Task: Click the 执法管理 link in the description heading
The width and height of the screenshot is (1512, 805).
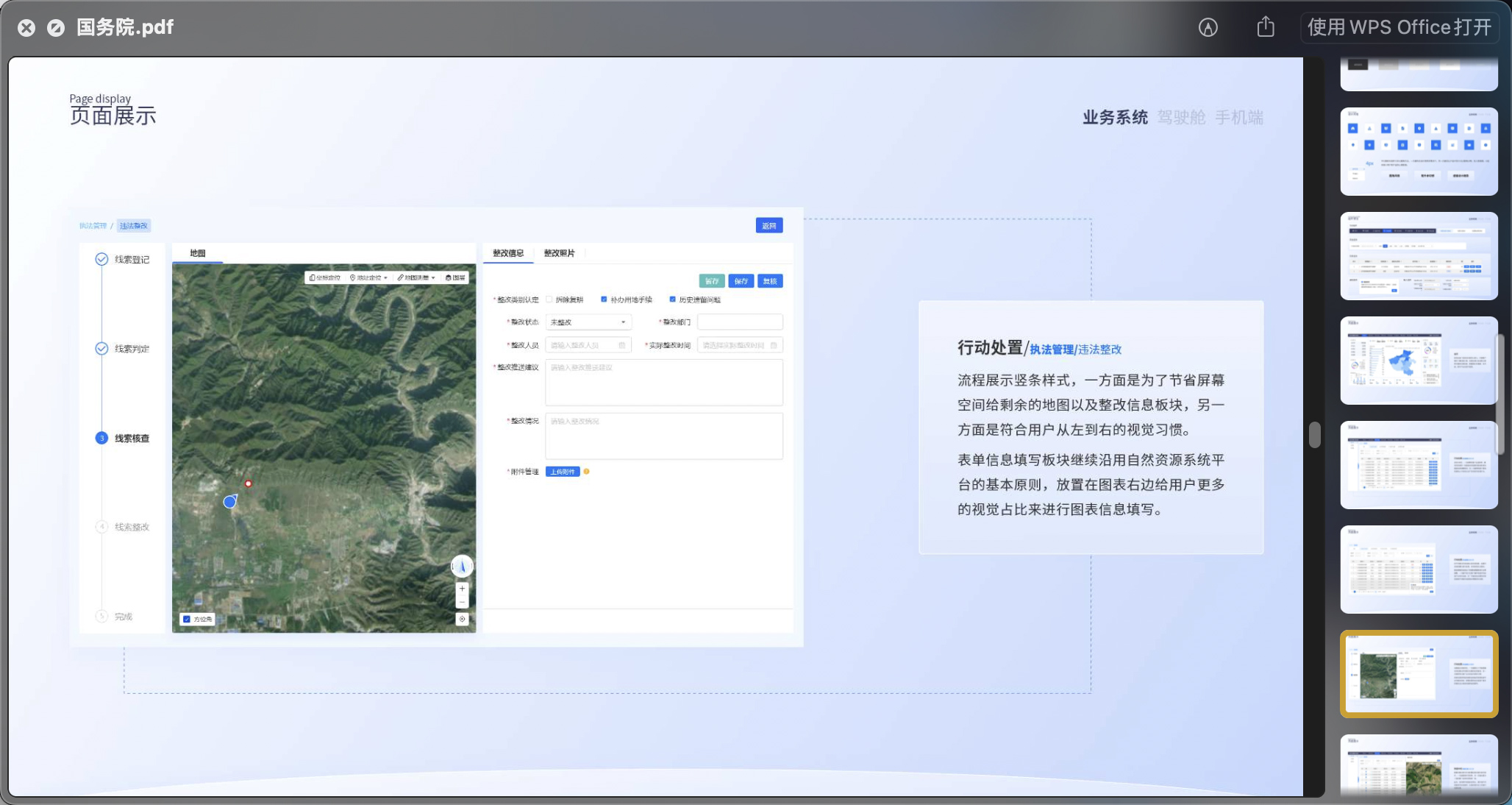Action: point(1052,350)
